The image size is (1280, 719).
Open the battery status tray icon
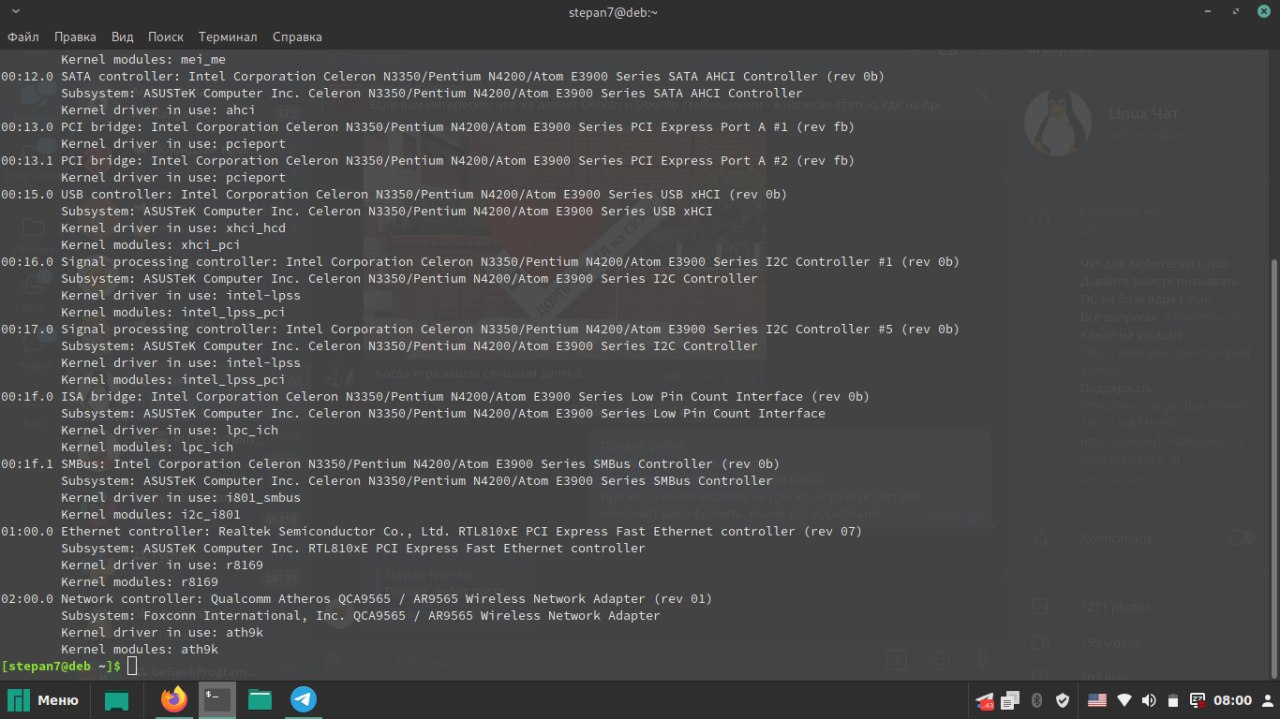[x=1173, y=700]
